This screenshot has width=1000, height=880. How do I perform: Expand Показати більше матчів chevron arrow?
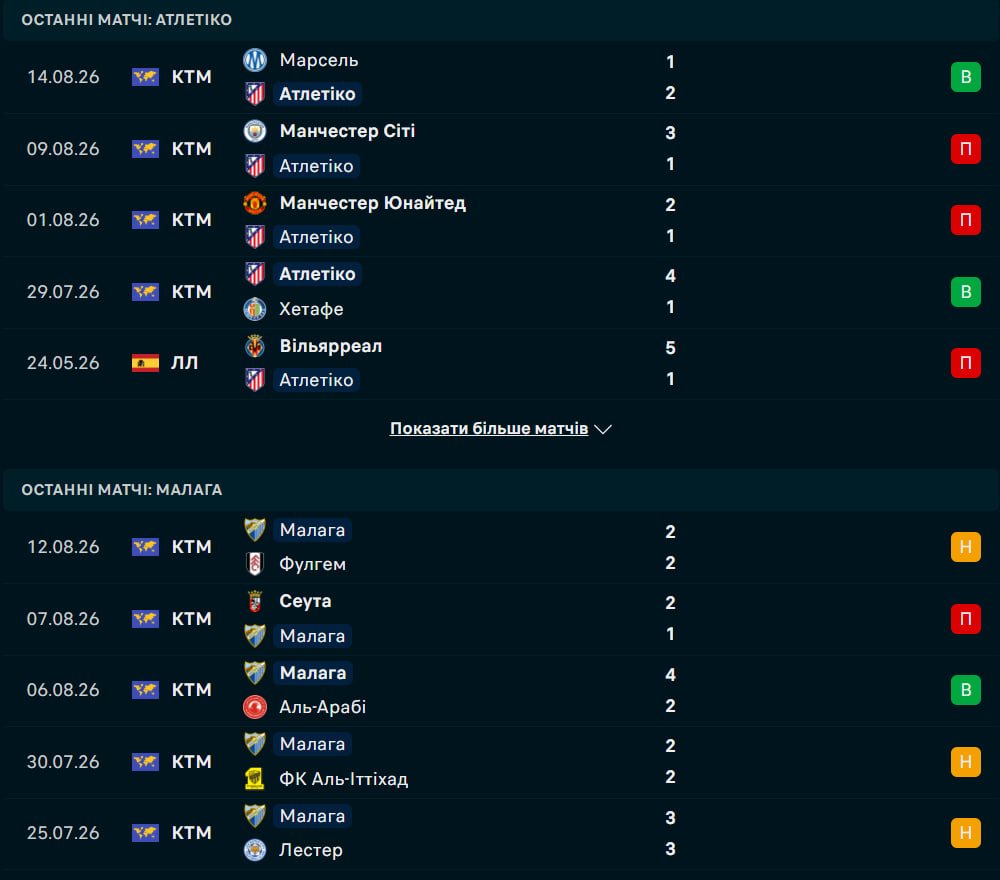[603, 429]
